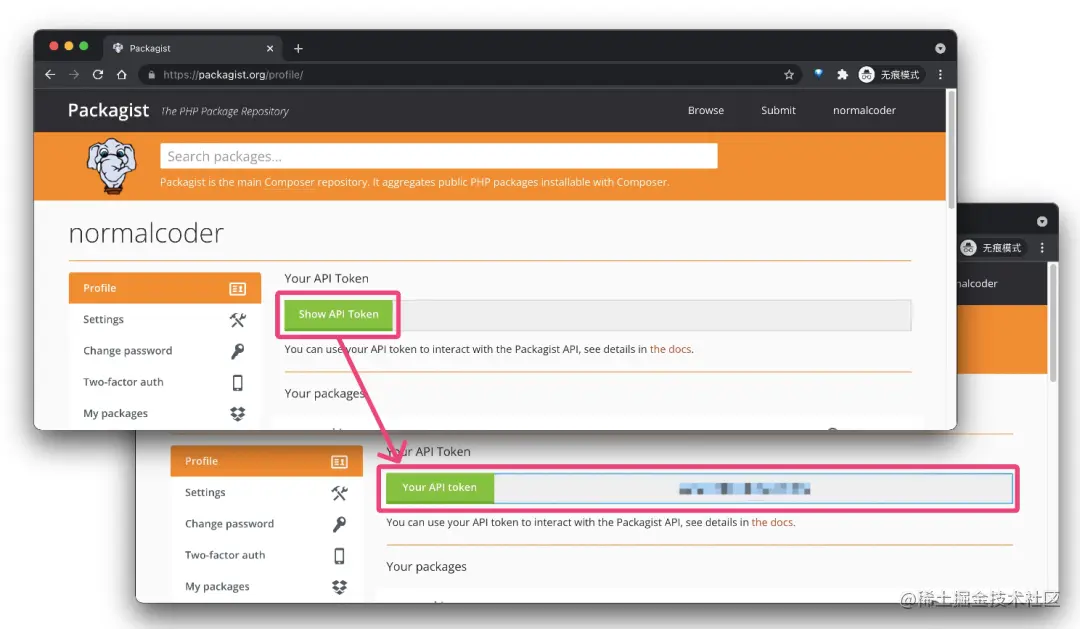
Task: Open the incognito profile indicator in front window
Action: click(889, 74)
